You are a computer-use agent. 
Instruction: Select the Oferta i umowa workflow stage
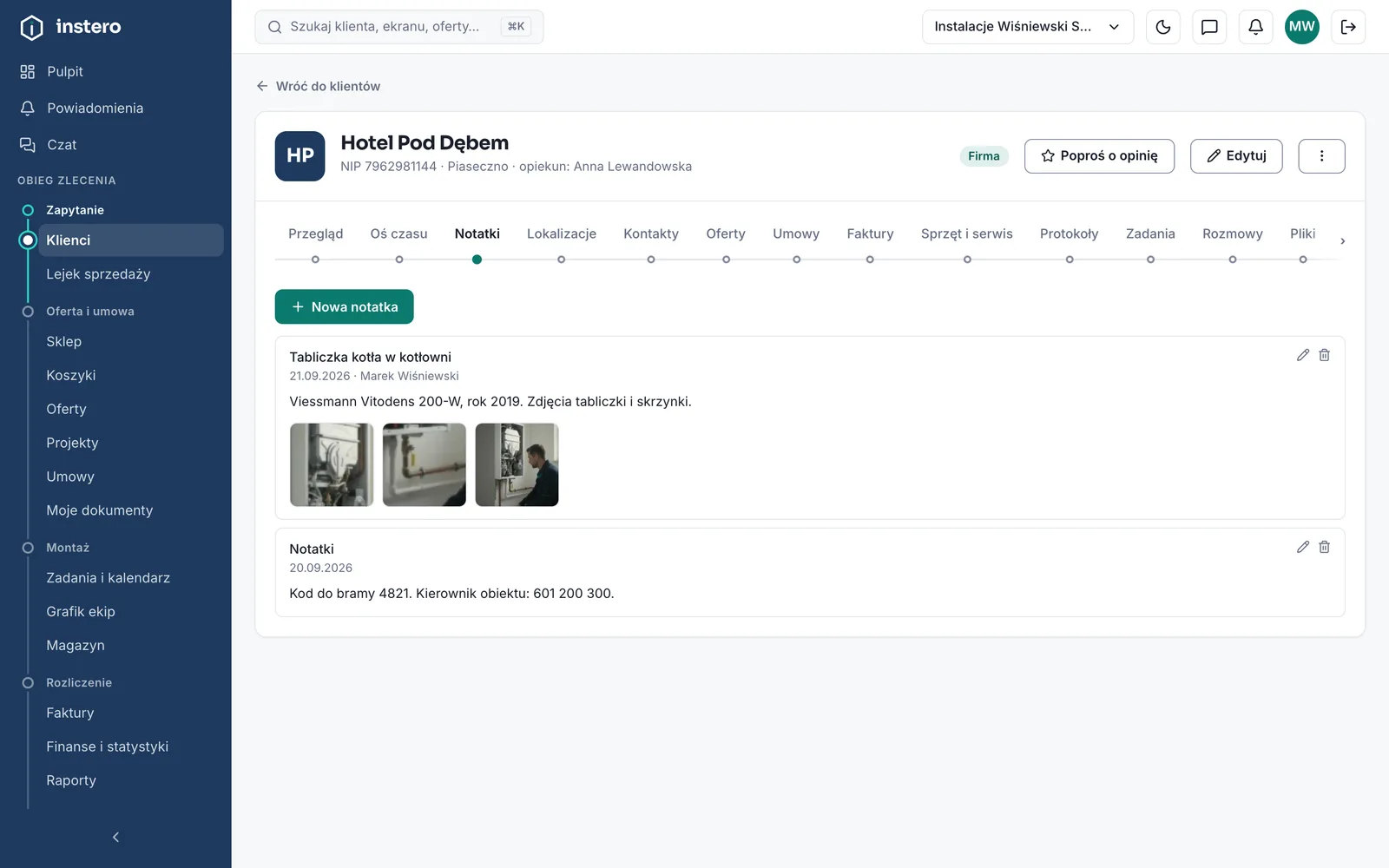(x=90, y=312)
